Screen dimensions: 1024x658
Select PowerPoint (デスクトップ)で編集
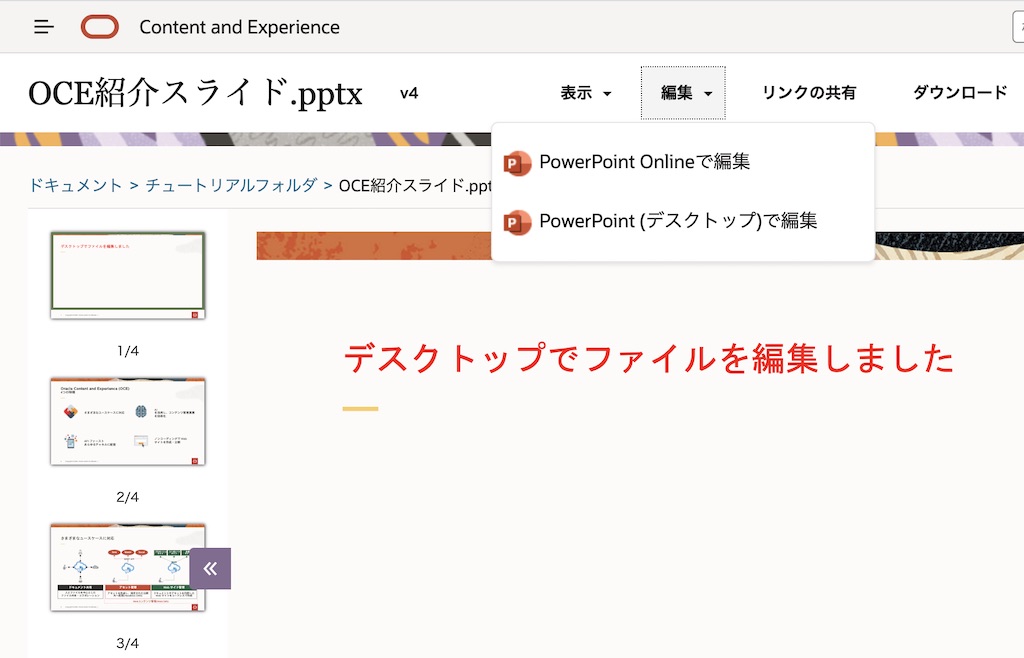(x=677, y=221)
